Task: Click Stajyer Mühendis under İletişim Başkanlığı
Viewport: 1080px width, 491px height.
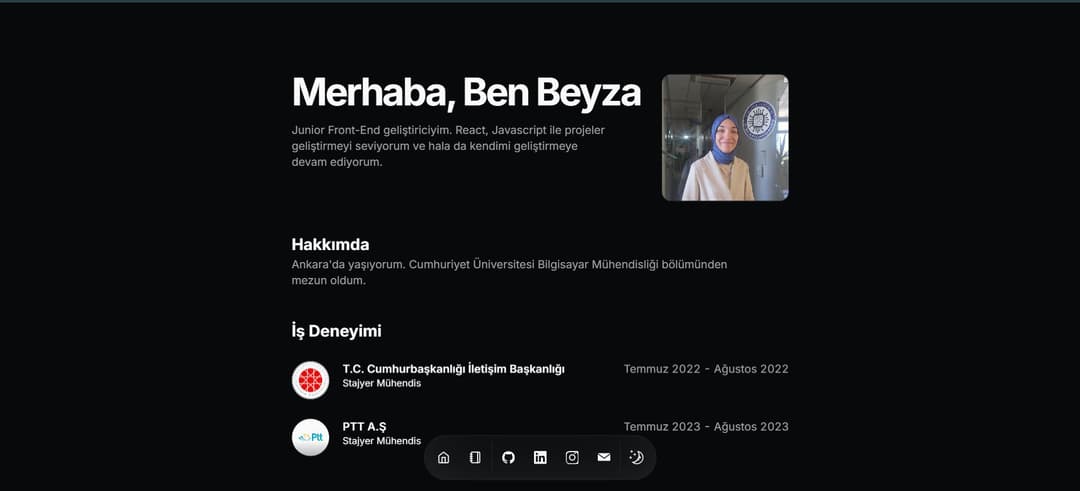Action: (382, 384)
